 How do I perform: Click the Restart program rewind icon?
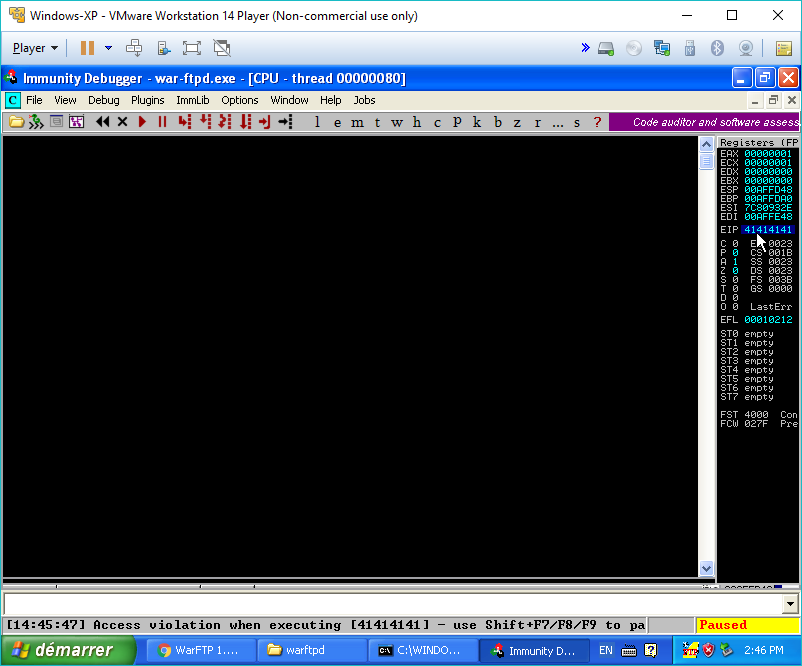click(102, 122)
